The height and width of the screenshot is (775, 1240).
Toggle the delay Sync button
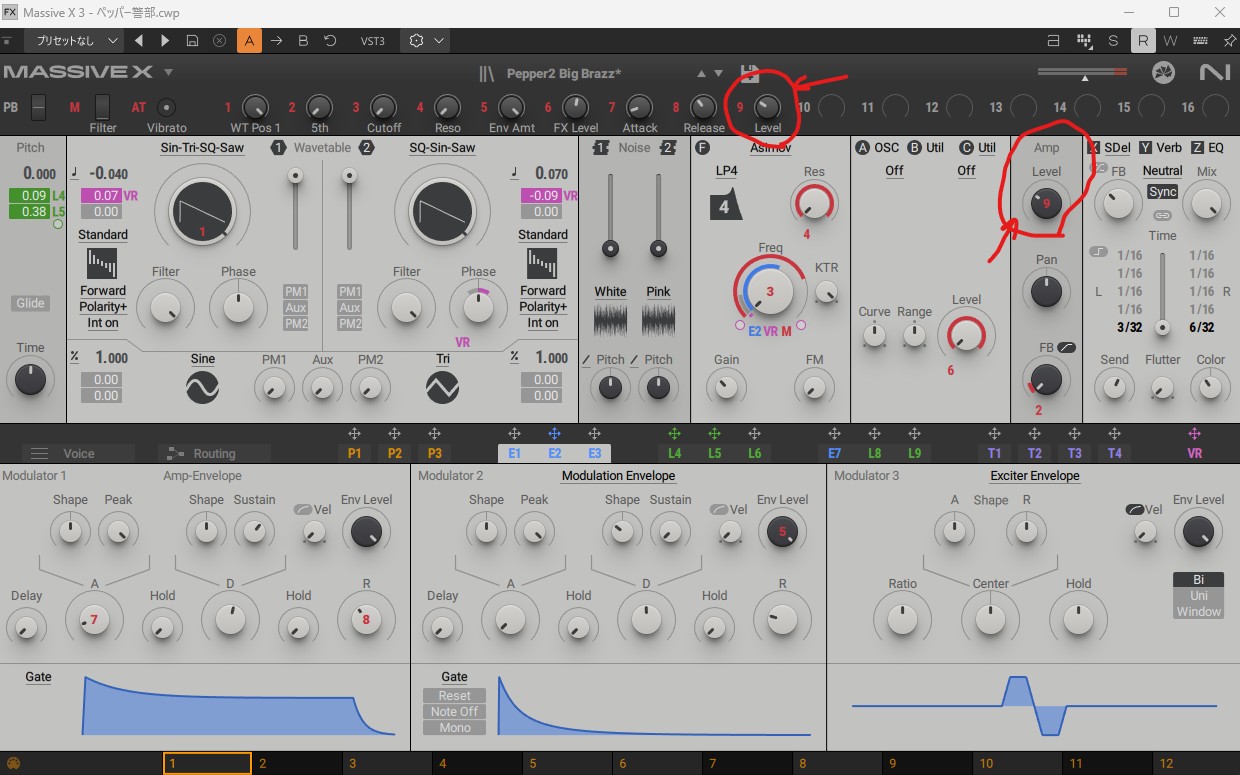coord(1162,192)
